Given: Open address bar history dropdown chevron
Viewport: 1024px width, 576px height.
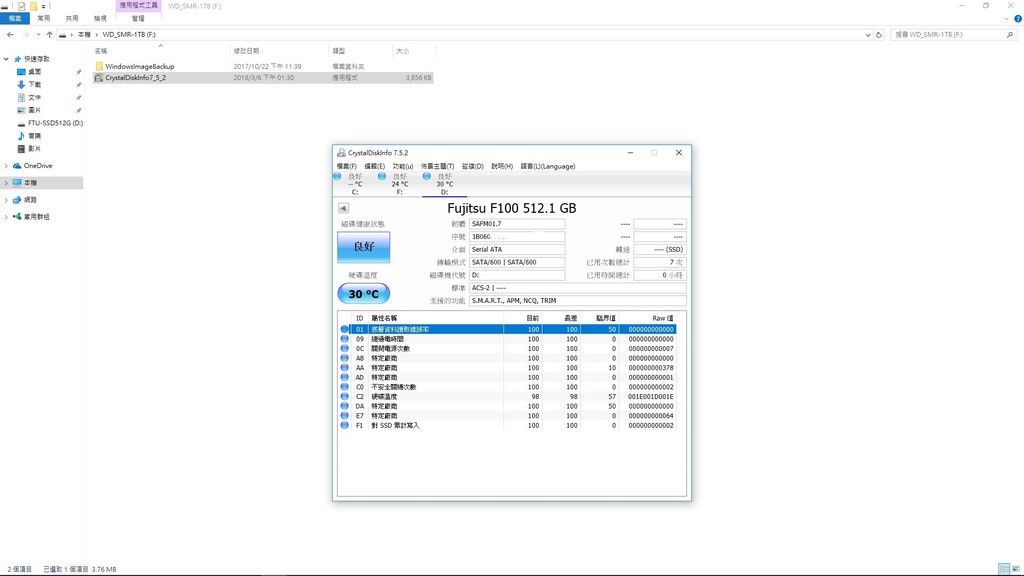Looking at the screenshot, I should click(868, 35).
